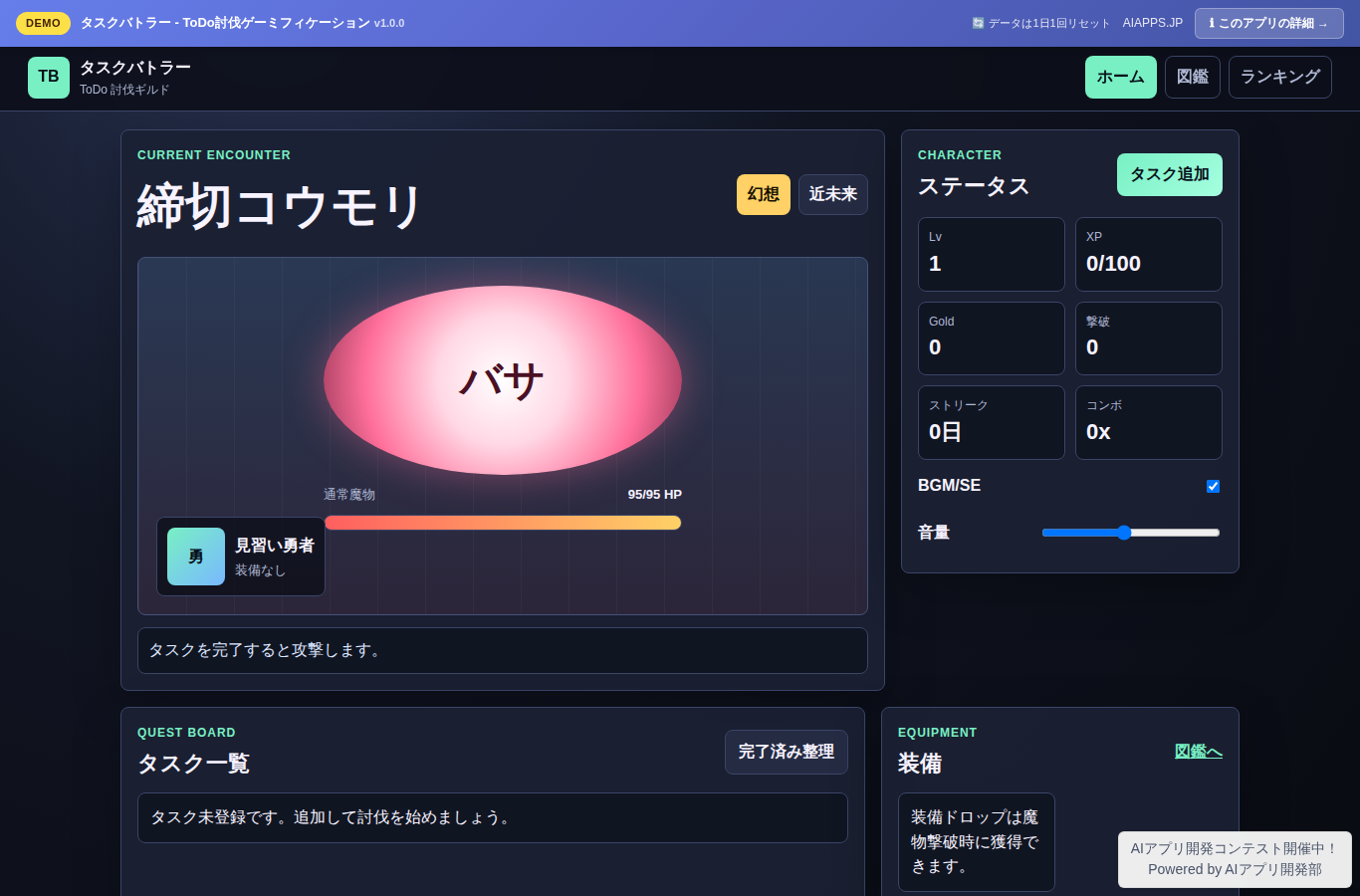This screenshot has width=1360, height=896.
Task: Click the 装備ドロップ info box
Action: coord(977,842)
